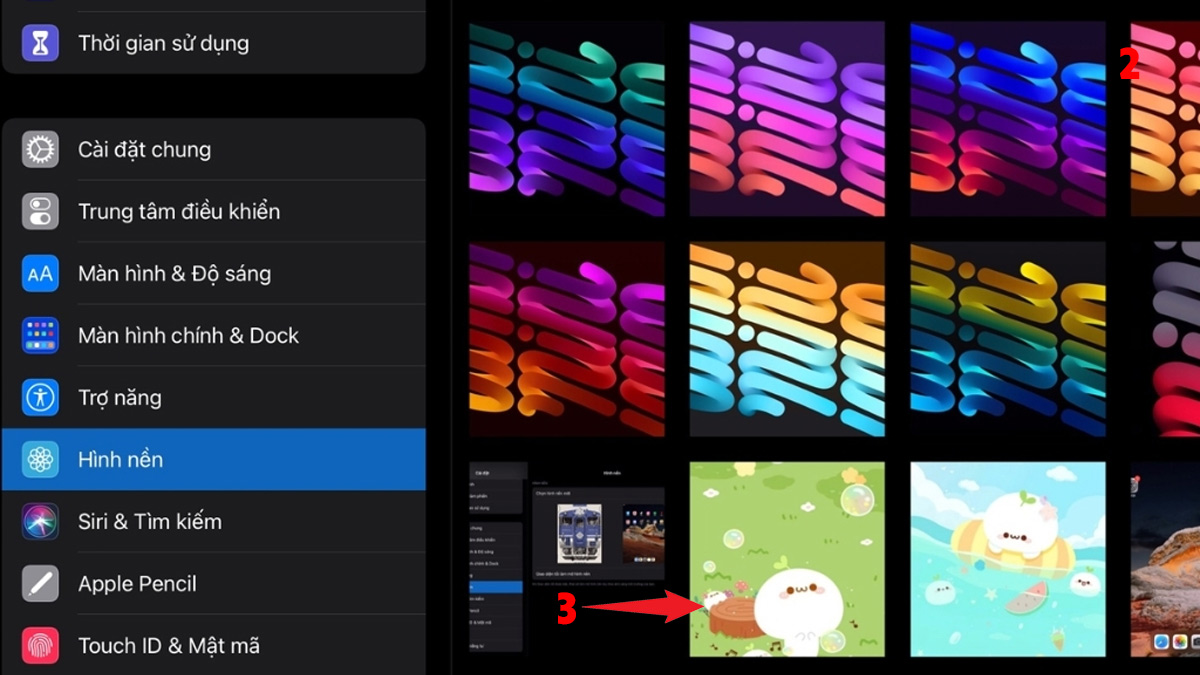Open Màn hình & Độ sáng settings
The image size is (1200, 675).
(x=214, y=274)
